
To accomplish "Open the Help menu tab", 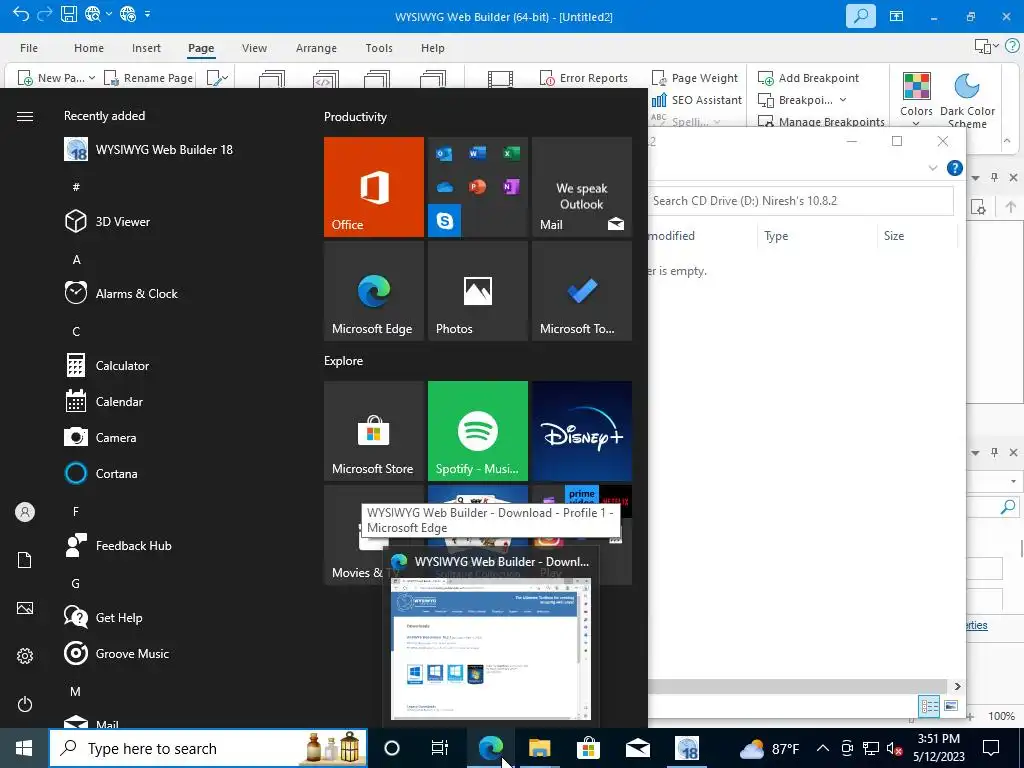I will pos(432,48).
